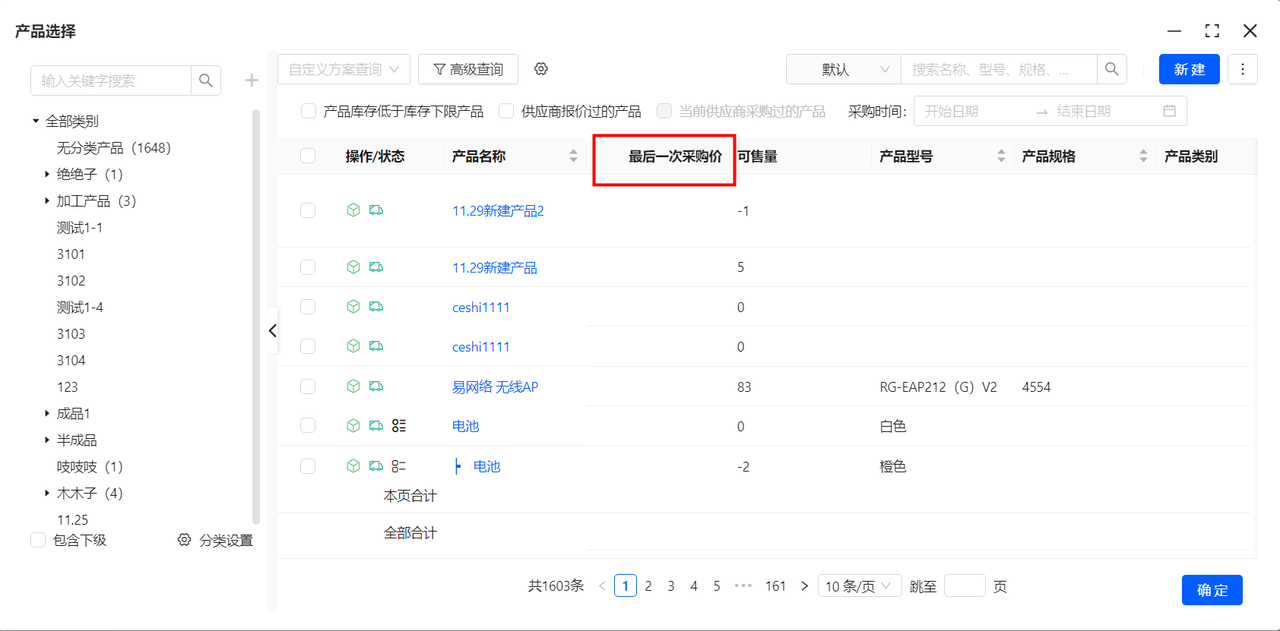Go to page 4
The width and height of the screenshot is (1280, 631).
694,586
